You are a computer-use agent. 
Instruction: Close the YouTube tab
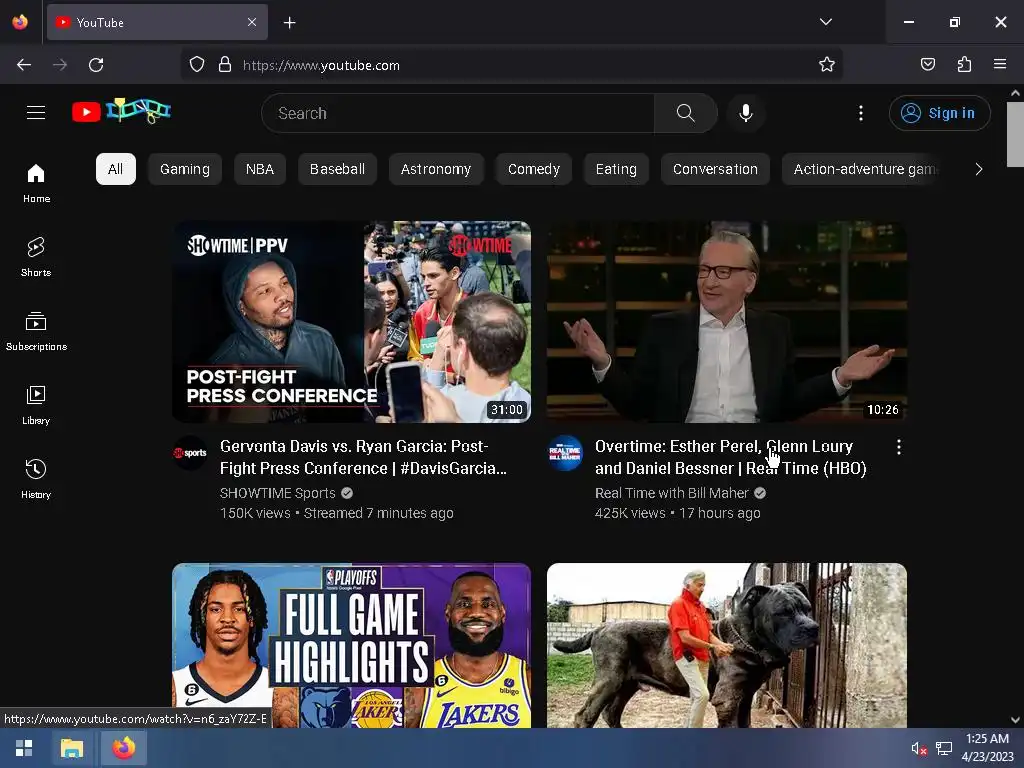252,22
